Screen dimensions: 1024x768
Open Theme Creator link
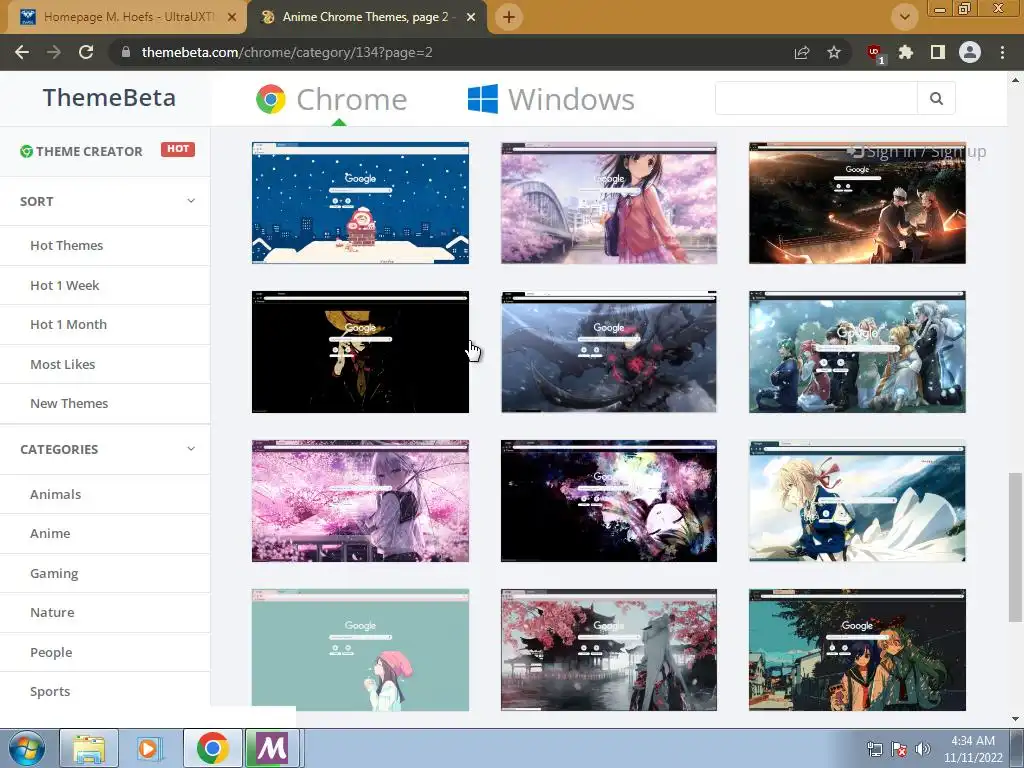coord(81,152)
